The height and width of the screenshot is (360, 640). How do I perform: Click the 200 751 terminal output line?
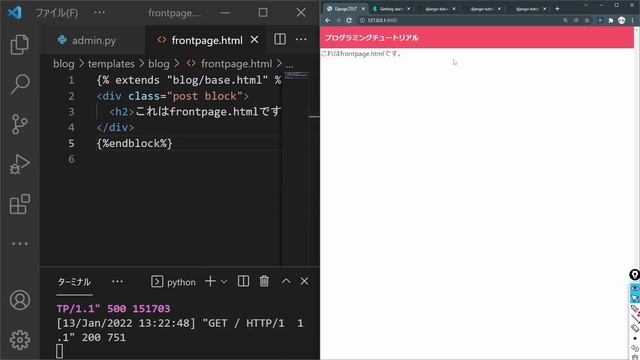point(91,338)
